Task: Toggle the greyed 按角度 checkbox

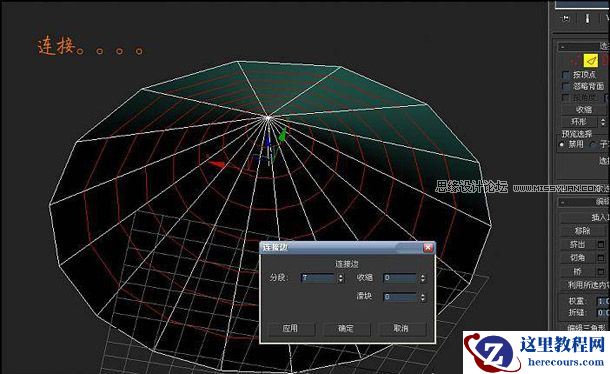Action: pyautogui.click(x=566, y=98)
